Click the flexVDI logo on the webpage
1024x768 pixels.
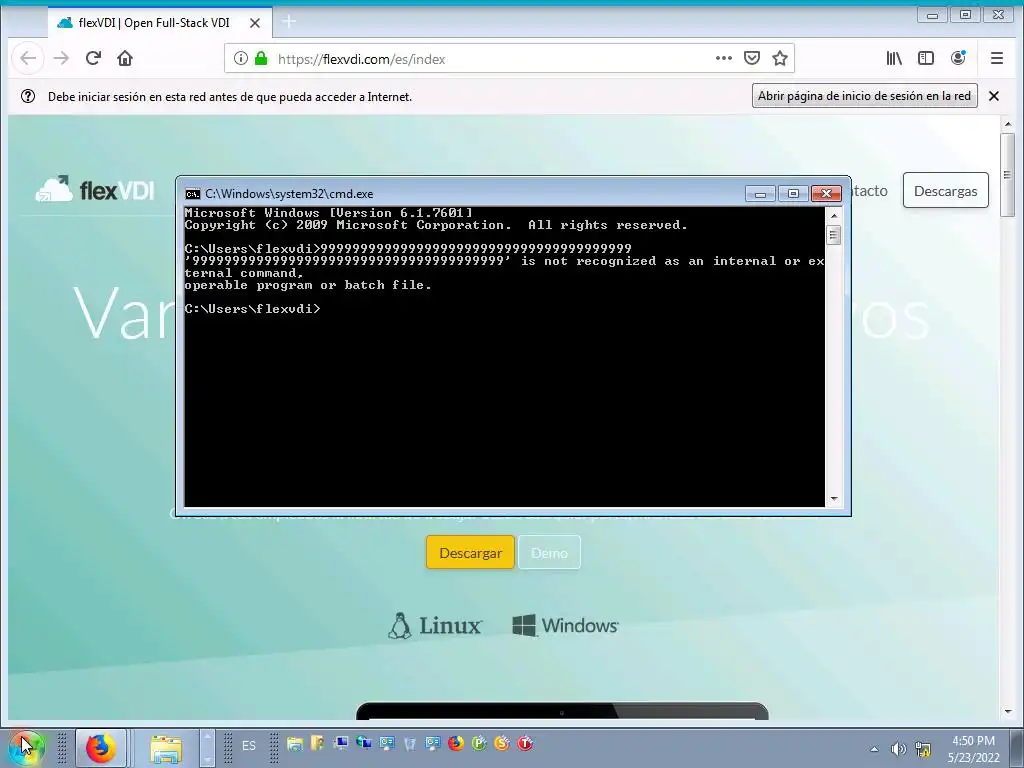coord(95,189)
